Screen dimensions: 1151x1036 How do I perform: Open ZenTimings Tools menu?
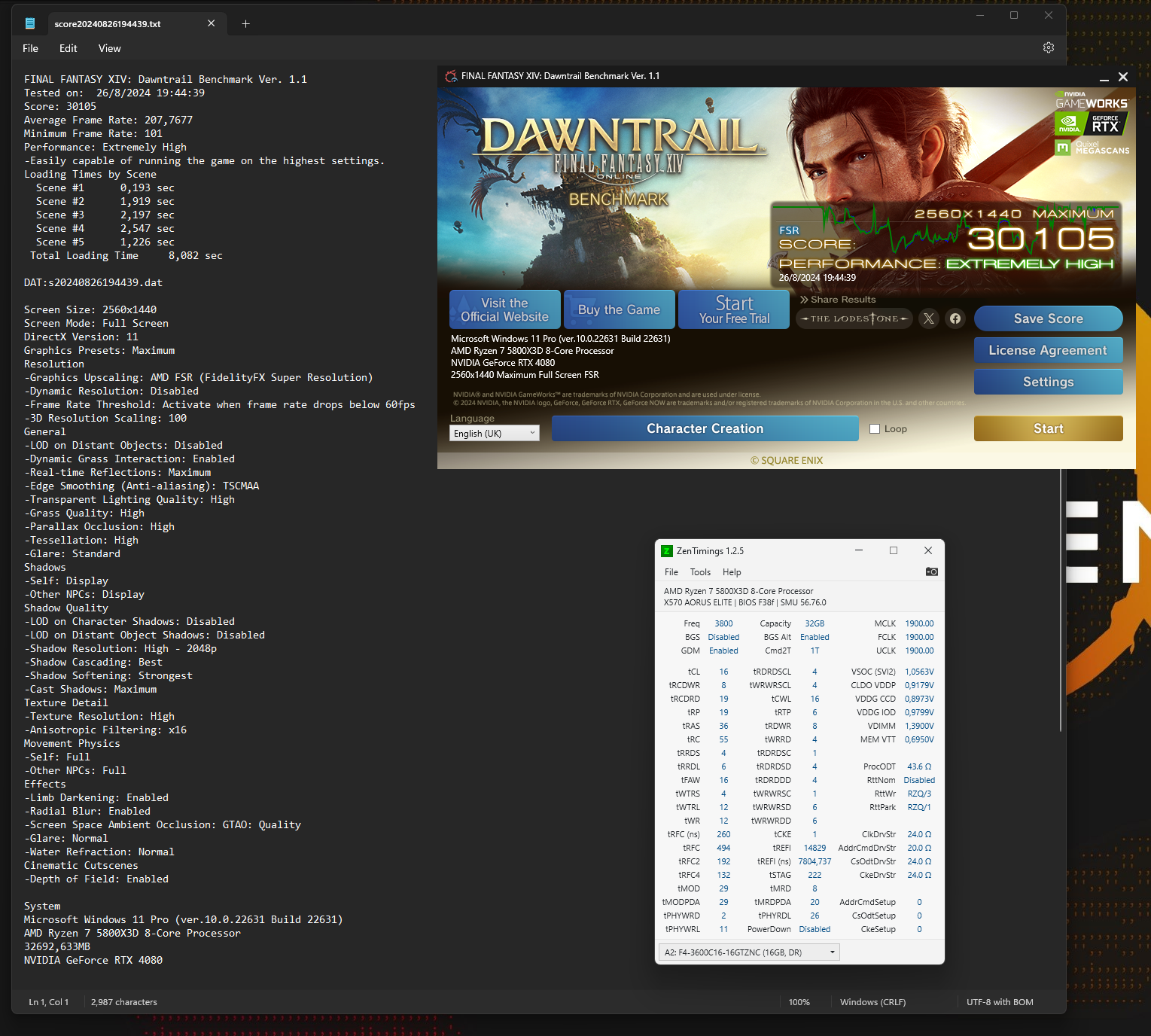(700, 572)
